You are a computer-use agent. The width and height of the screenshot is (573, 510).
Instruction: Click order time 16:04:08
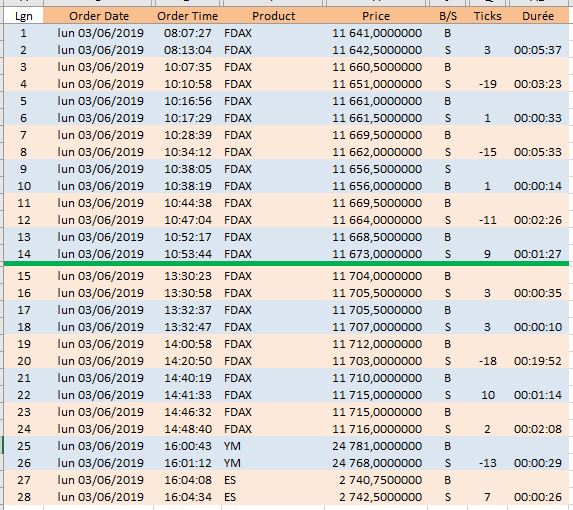pyautogui.click(x=187, y=480)
